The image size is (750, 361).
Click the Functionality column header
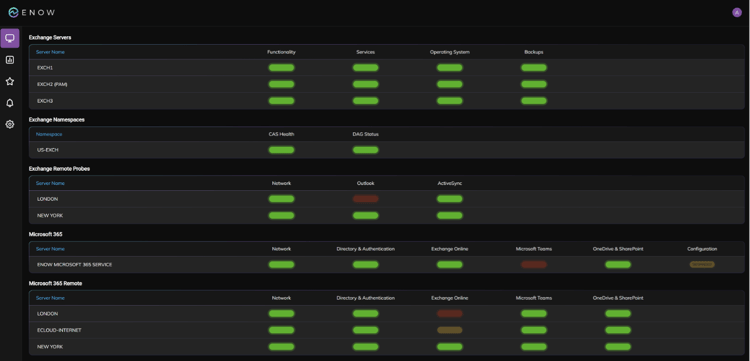(281, 52)
